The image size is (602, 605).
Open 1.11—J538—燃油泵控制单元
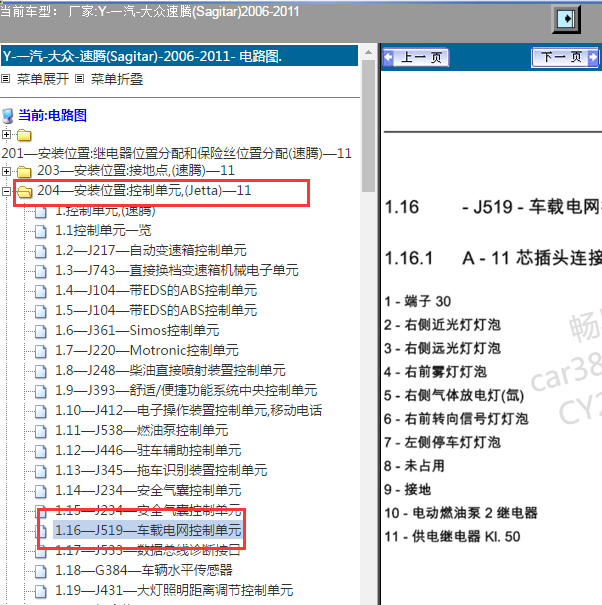[x=142, y=431]
